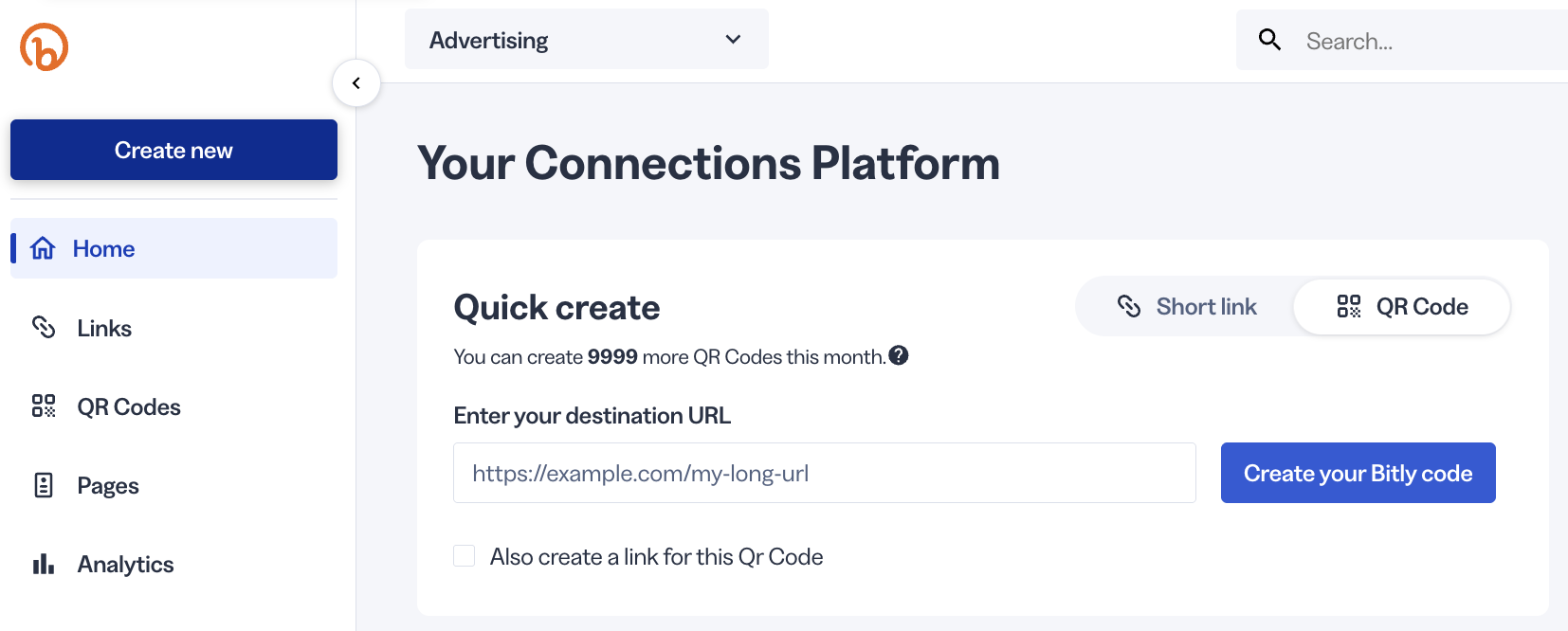The width and height of the screenshot is (1568, 631).
Task: Click the destination URL input field
Action: pyautogui.click(x=824, y=473)
